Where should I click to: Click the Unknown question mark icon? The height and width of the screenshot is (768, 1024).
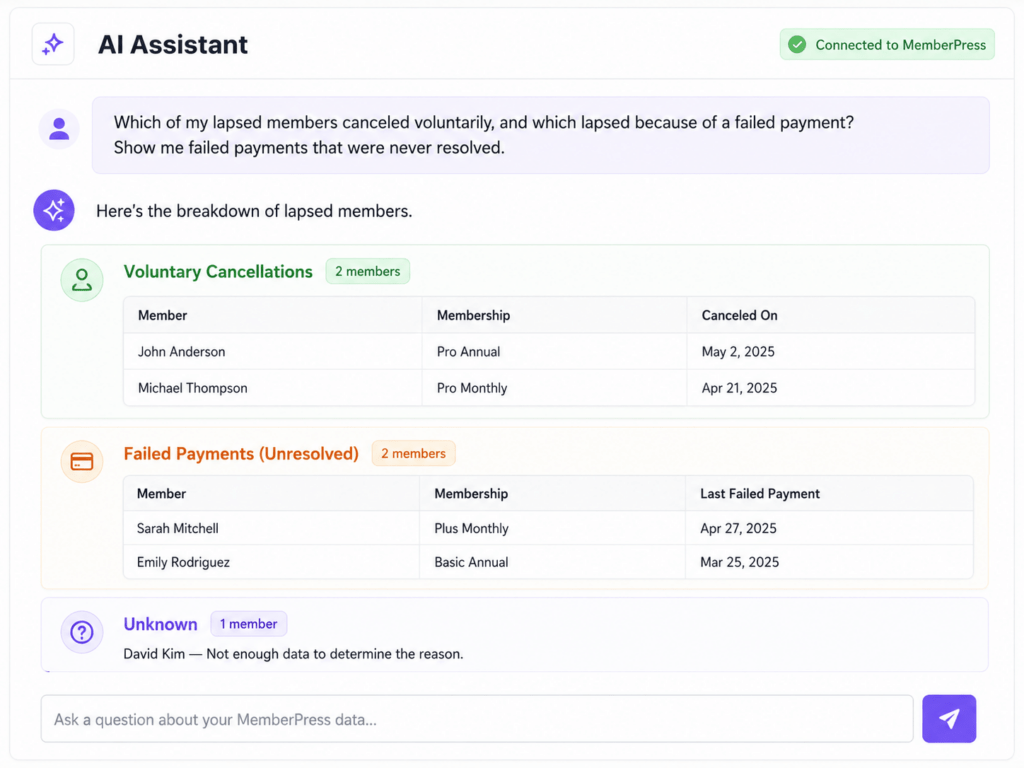[82, 632]
